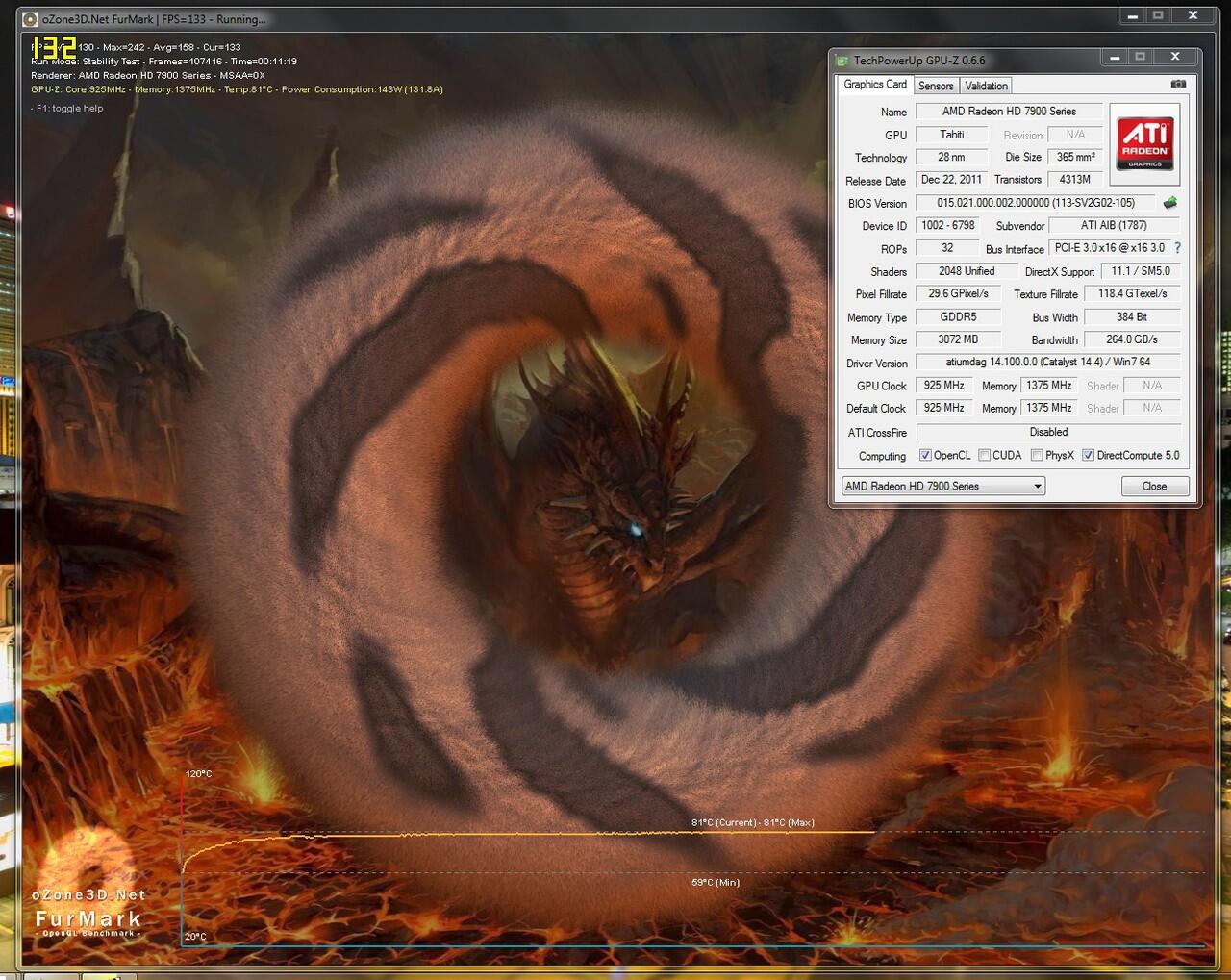This screenshot has height=980, width=1231.
Task: Click the Device ID value 1002 - 6798
Action: click(948, 226)
